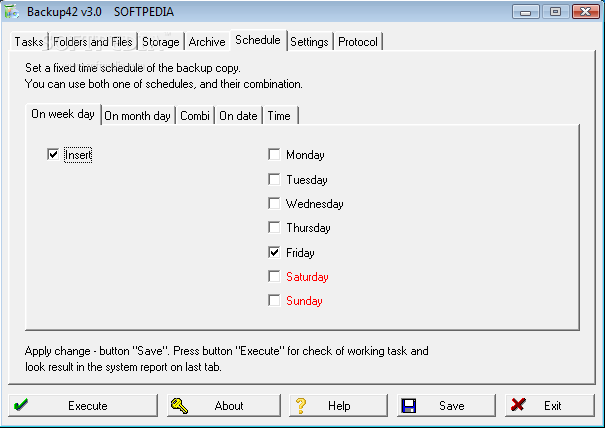Image resolution: width=605 pixels, height=428 pixels.
Task: Check the Wednesday option
Action: point(274,203)
